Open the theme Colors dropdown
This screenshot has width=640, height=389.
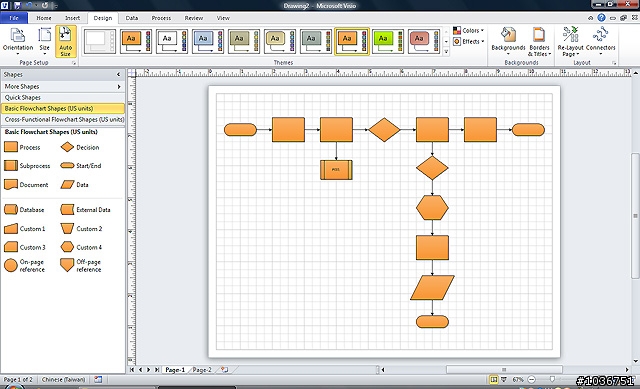pyautogui.click(x=469, y=31)
